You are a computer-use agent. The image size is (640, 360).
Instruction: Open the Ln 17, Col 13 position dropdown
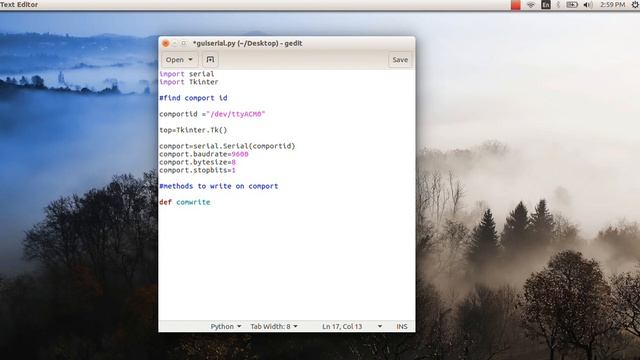(x=352, y=327)
